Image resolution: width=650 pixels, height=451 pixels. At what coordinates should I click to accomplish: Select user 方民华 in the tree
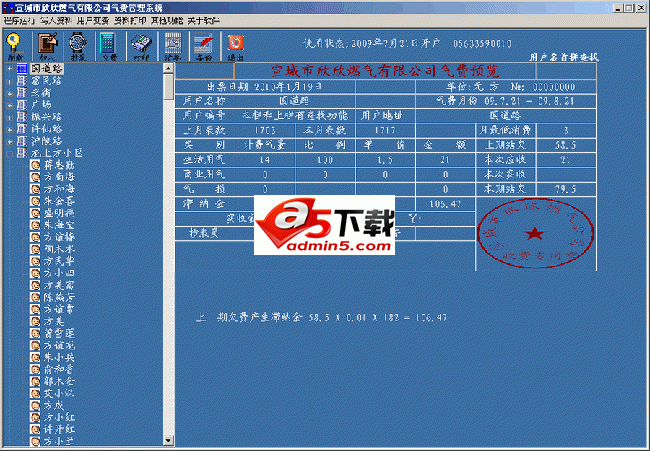pos(59,261)
